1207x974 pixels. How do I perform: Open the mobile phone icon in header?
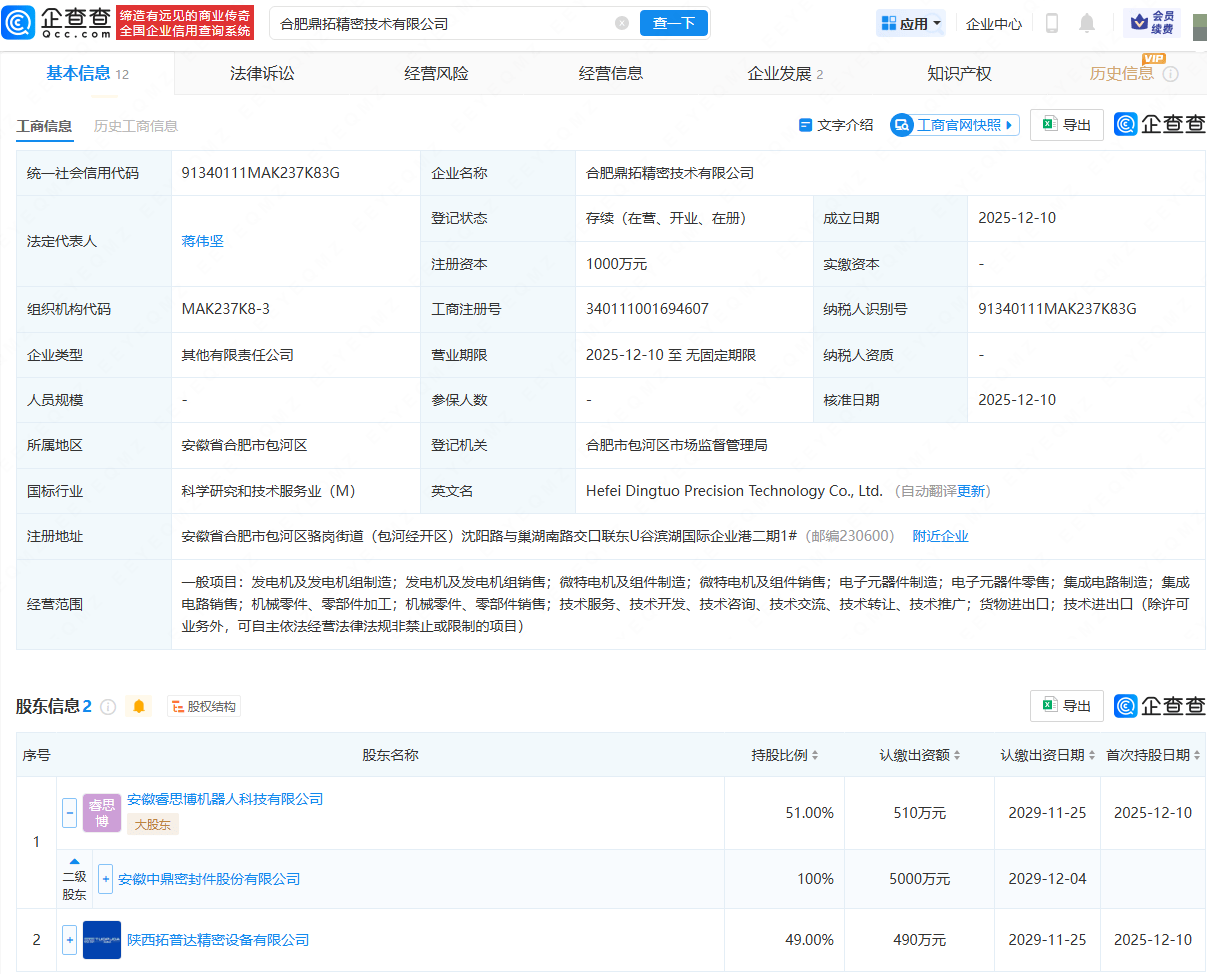pyautogui.click(x=1051, y=23)
